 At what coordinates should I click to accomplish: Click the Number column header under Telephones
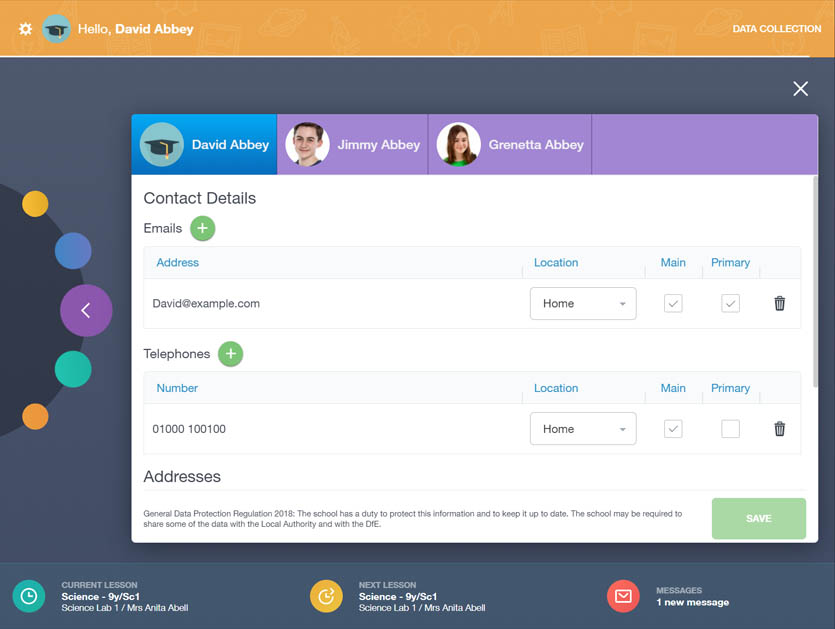(x=177, y=388)
